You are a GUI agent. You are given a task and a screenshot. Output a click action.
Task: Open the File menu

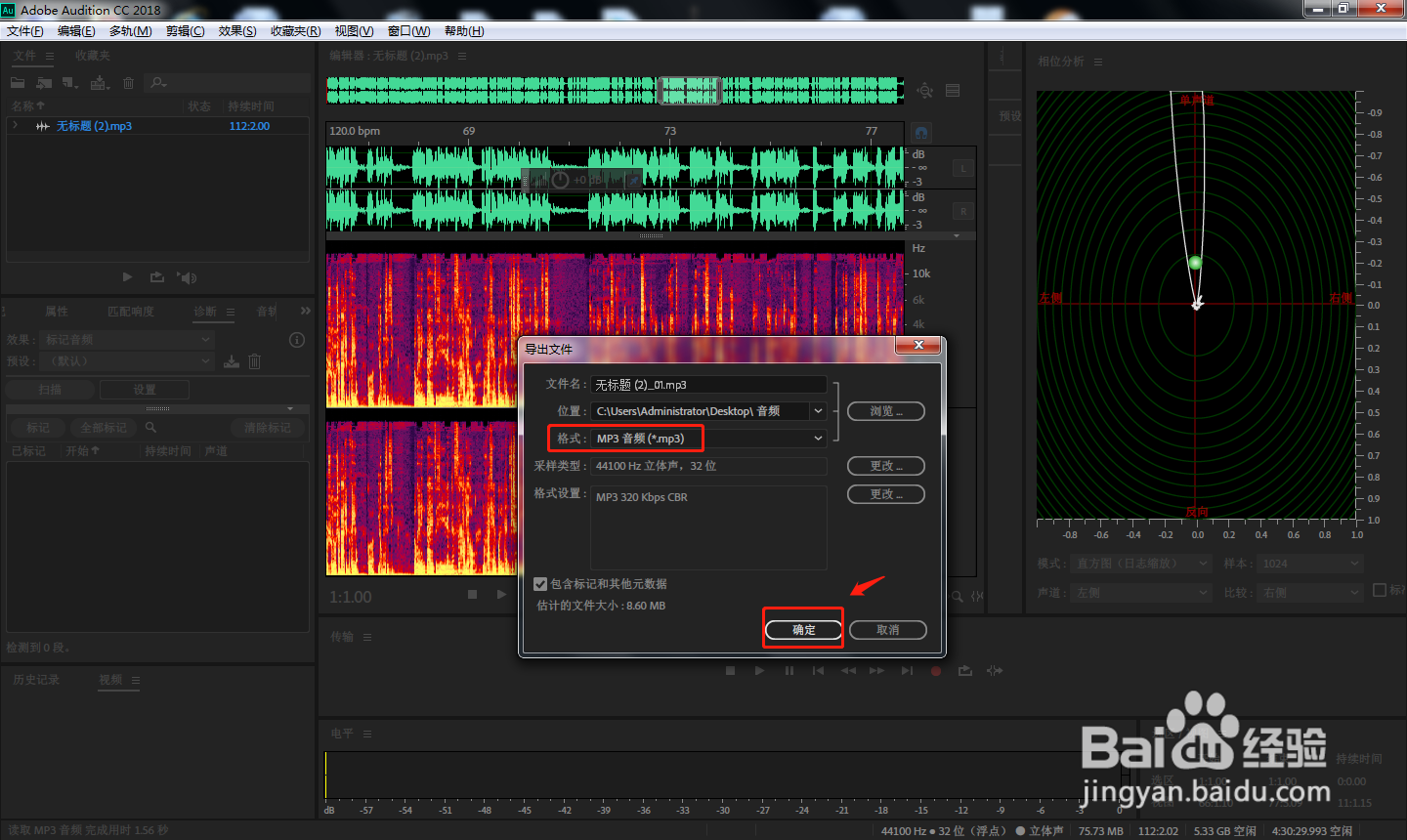(25, 31)
